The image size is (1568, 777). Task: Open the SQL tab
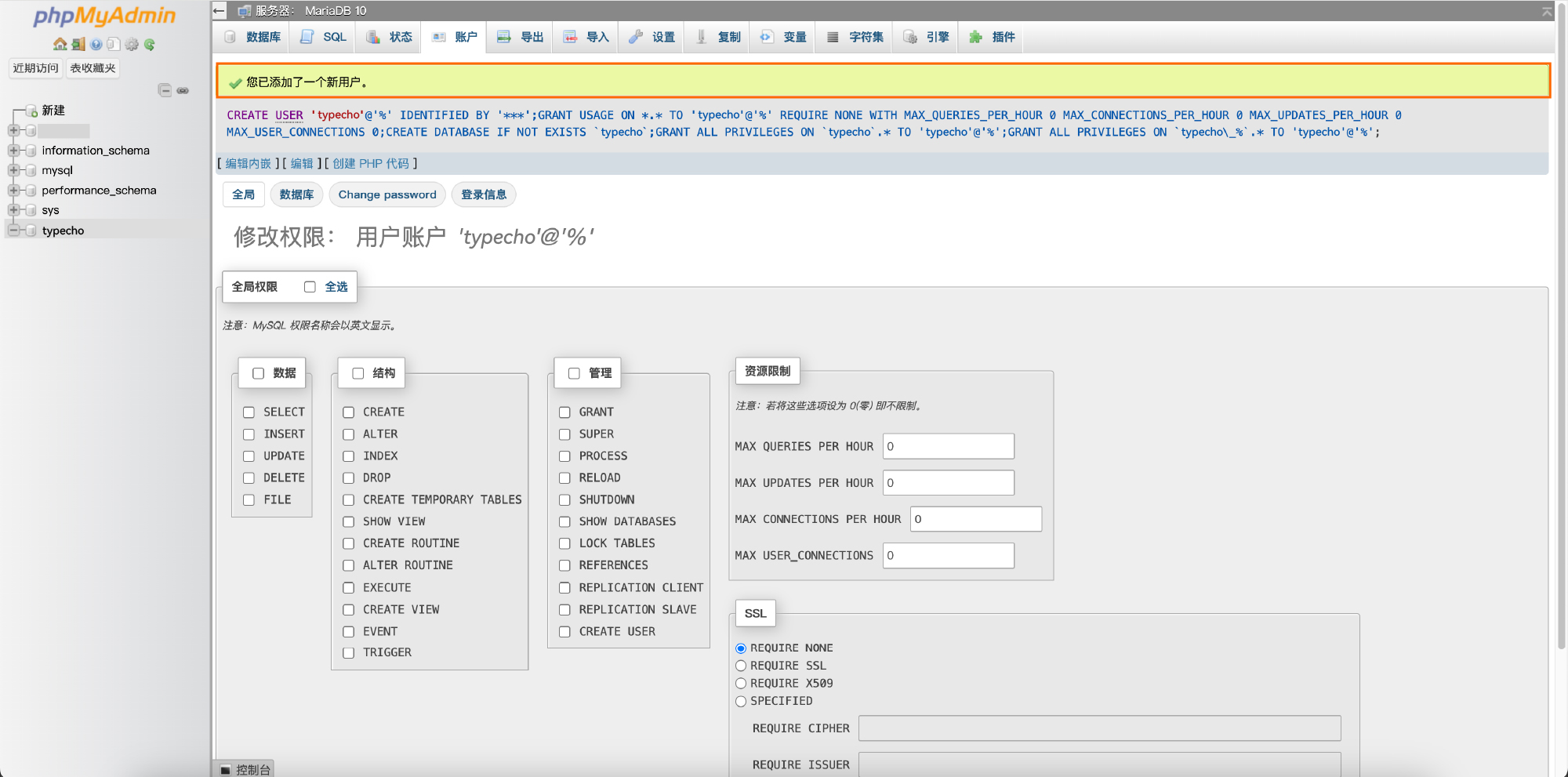pos(323,37)
